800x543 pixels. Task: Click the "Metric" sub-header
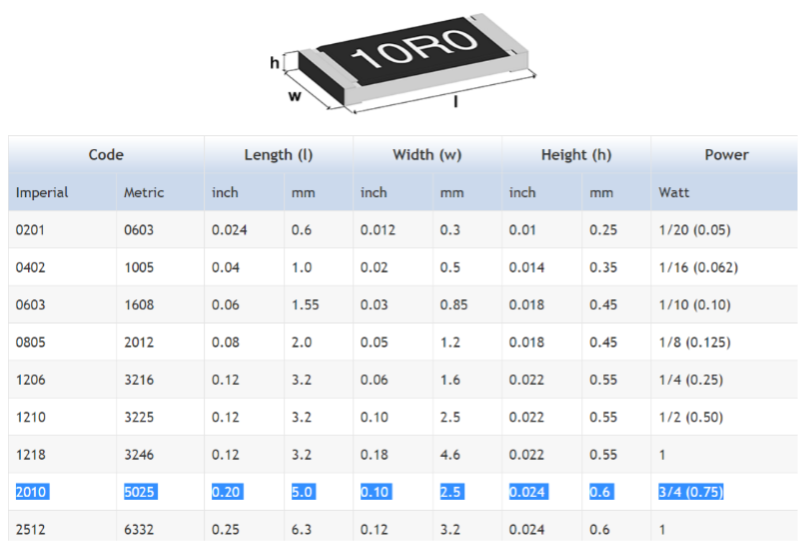coord(144,192)
